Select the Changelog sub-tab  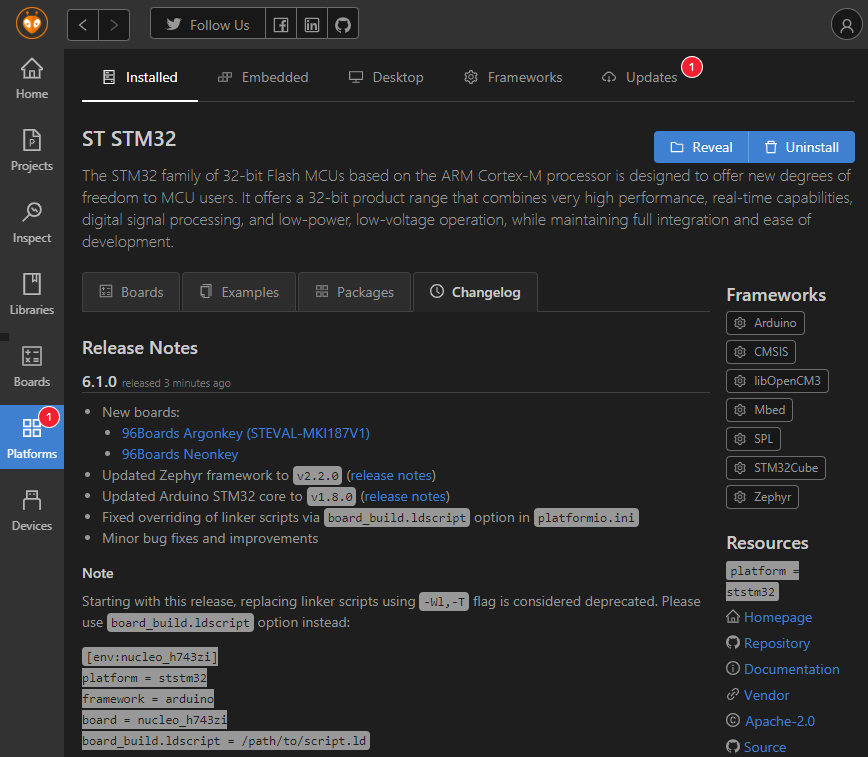click(x=476, y=292)
